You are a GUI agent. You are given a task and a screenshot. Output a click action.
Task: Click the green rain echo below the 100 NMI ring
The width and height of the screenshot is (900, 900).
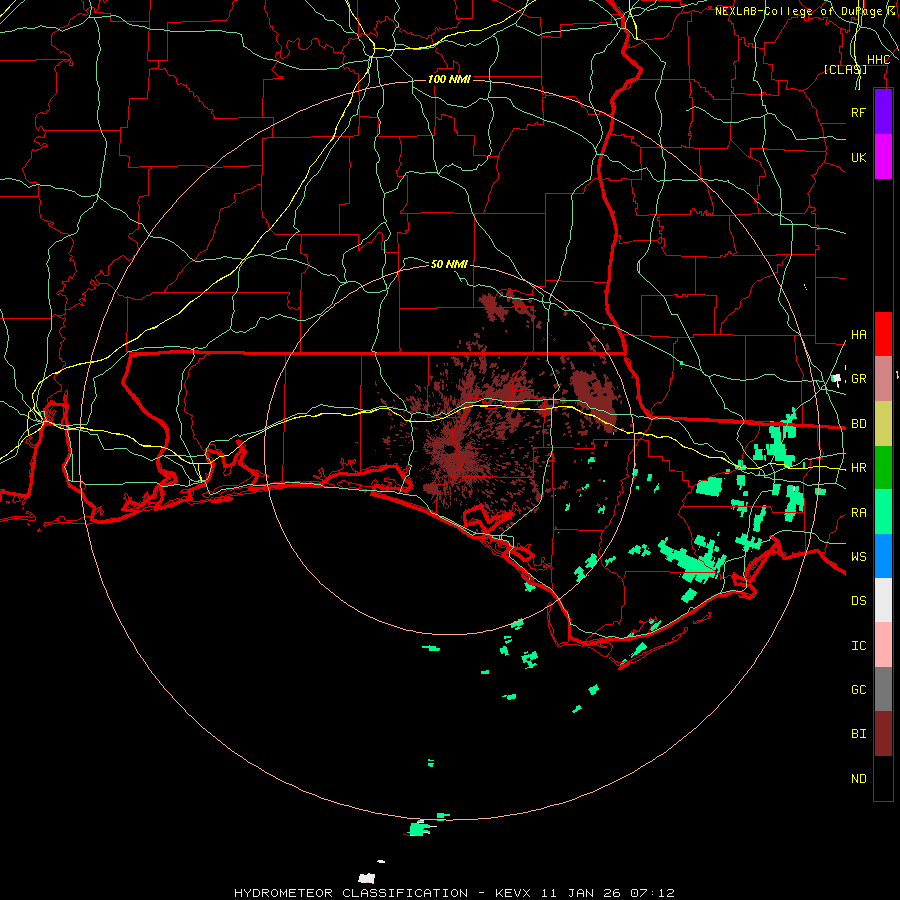(420, 828)
